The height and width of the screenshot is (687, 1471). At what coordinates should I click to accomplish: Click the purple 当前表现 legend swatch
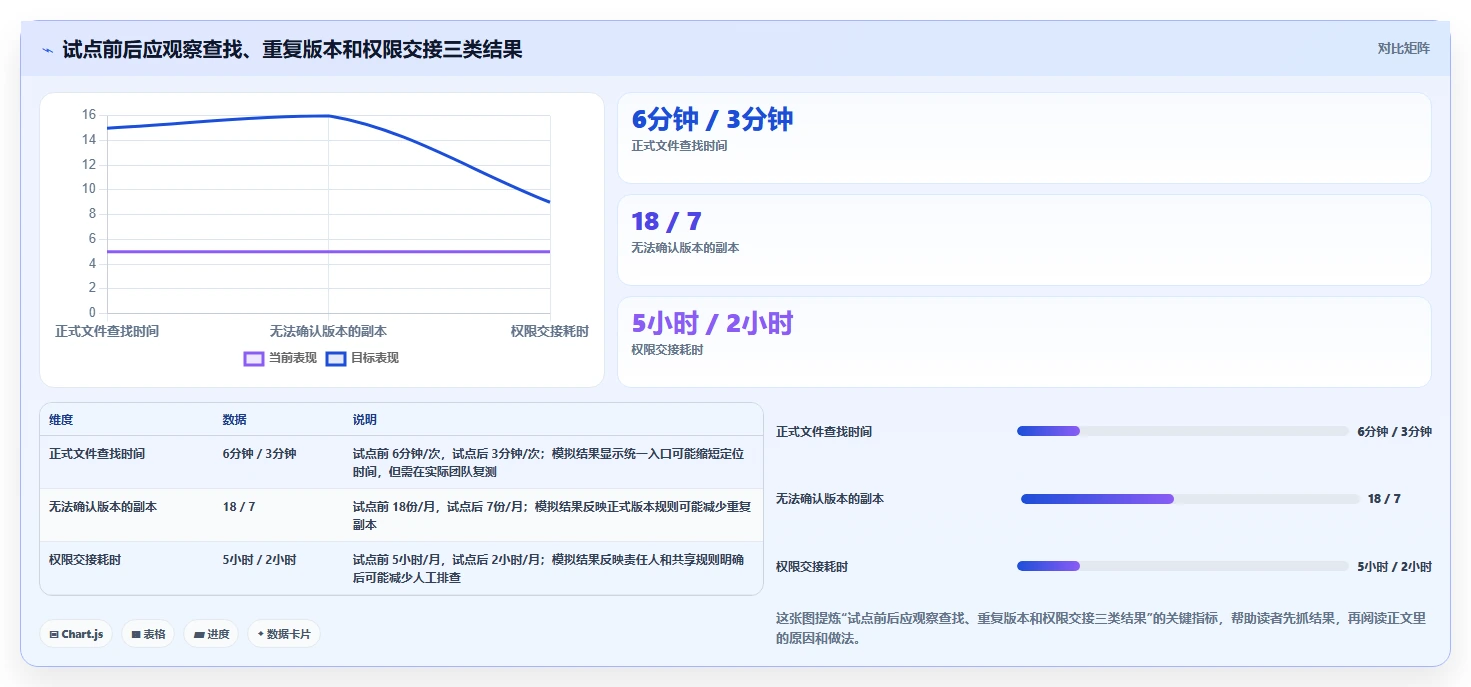[254, 358]
